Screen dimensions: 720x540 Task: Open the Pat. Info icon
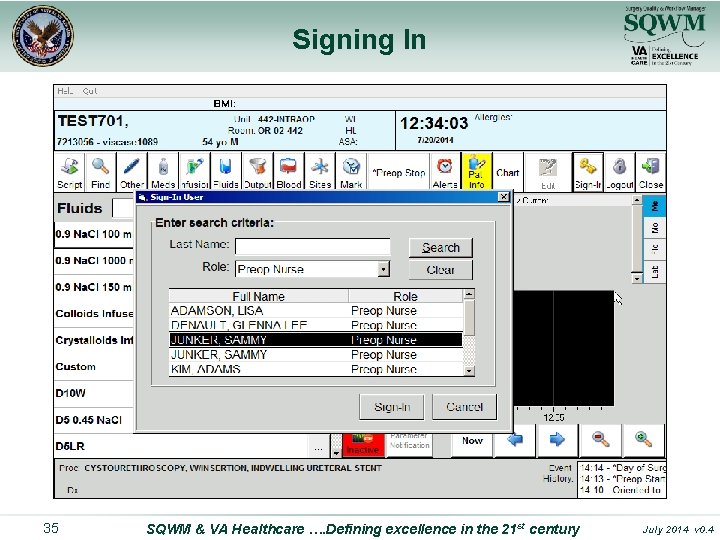tap(477, 172)
